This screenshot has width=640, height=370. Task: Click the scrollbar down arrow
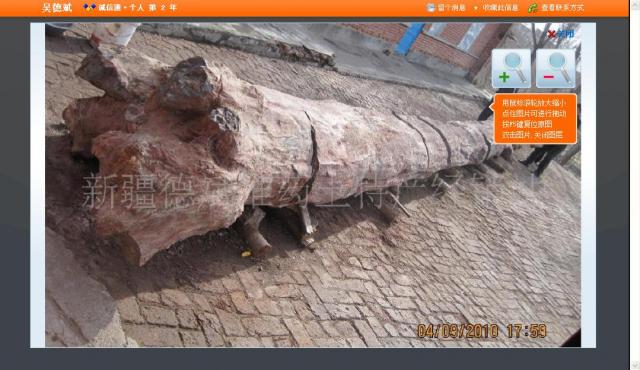(635, 366)
